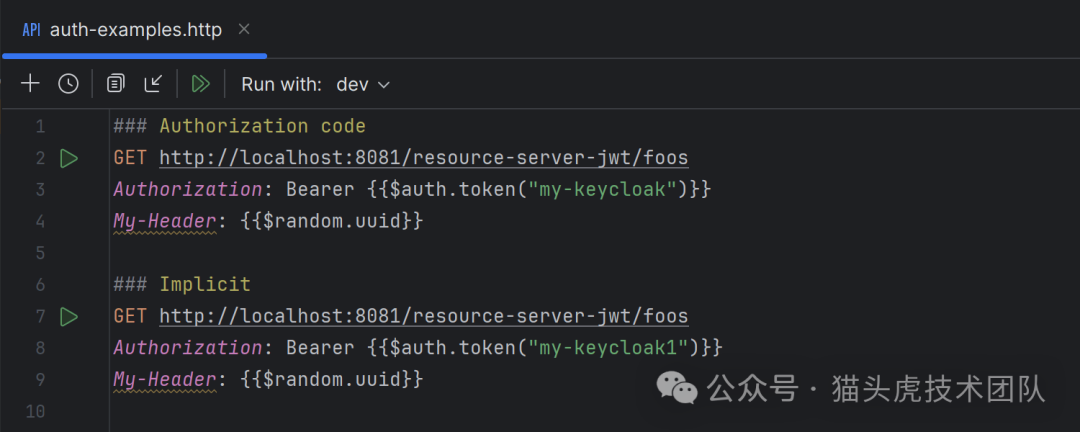Run all requests with double green arrow
1080x432 pixels.
[200, 84]
